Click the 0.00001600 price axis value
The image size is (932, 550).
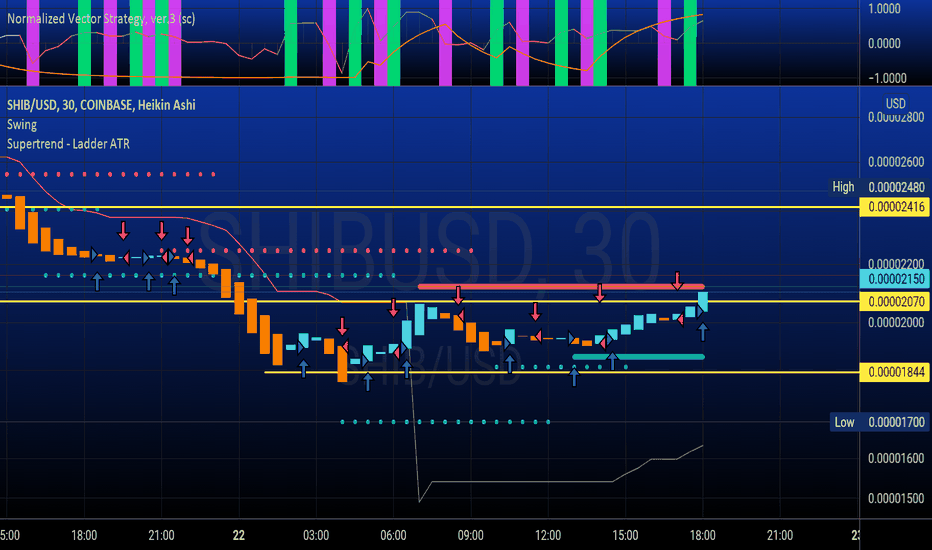coord(896,458)
